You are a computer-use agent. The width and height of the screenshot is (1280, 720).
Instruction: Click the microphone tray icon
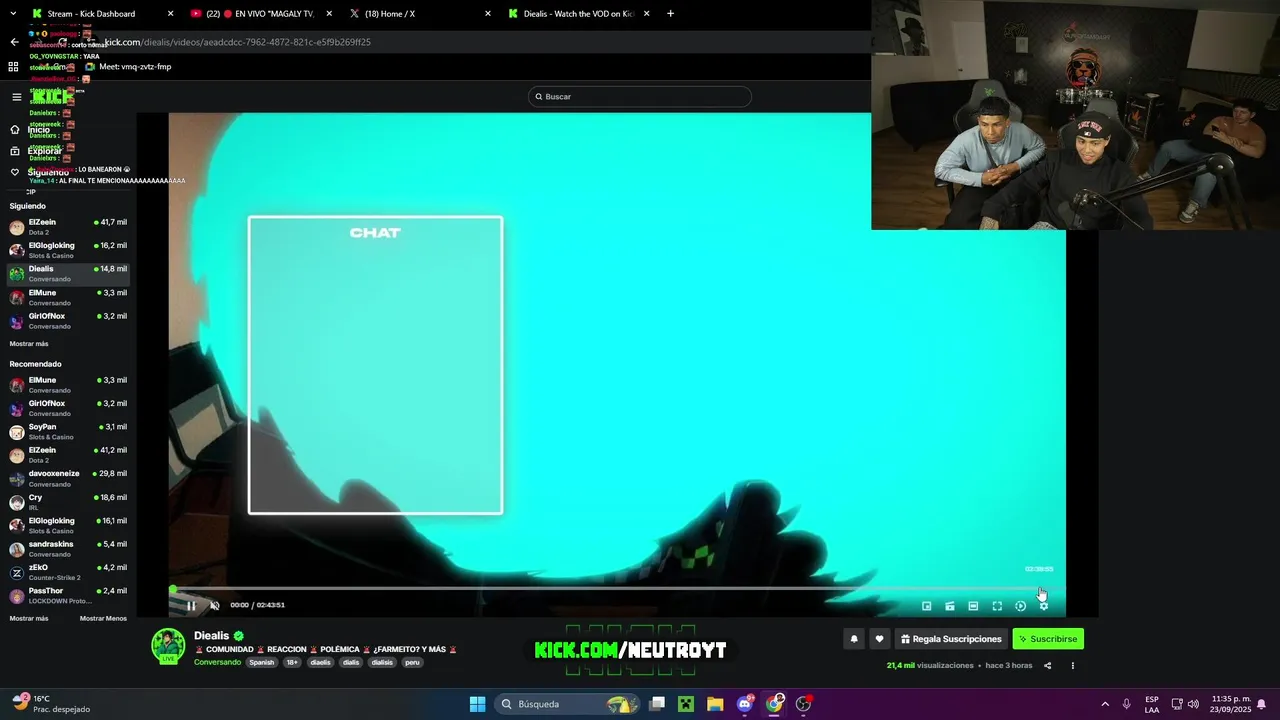pos(1127,704)
